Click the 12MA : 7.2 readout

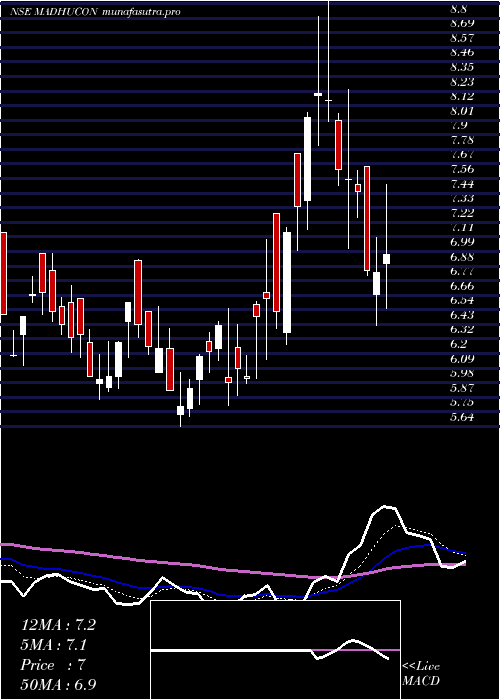coord(58,625)
